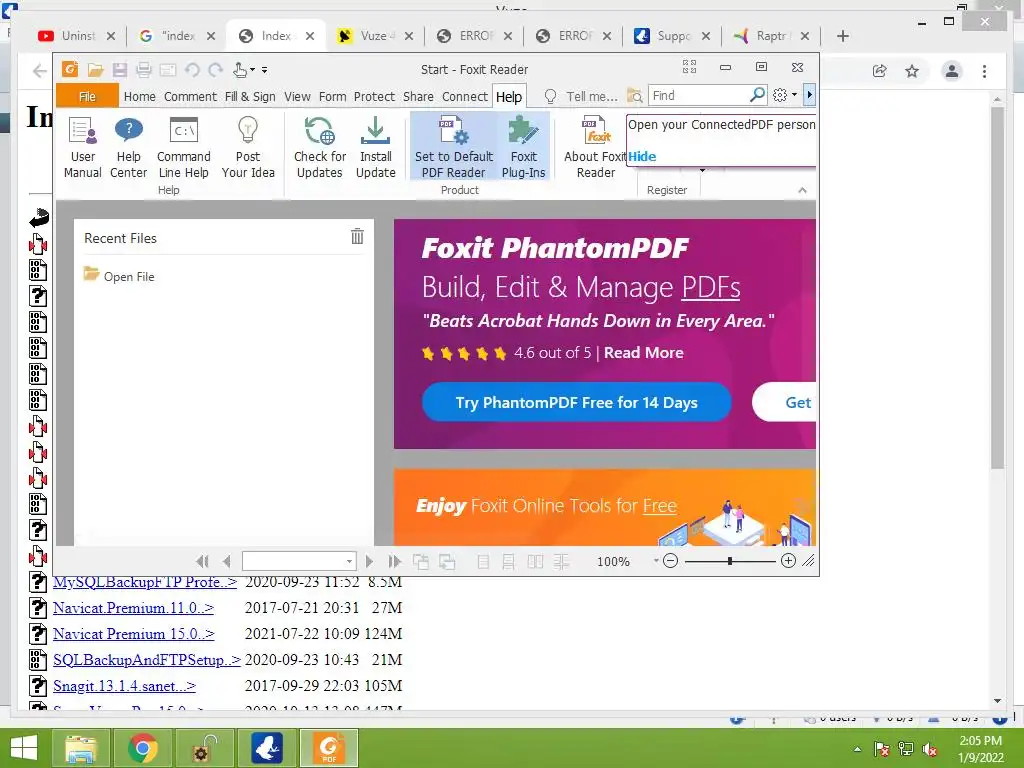Set Foxit as Default PDF Reader
This screenshot has width=1024, height=768.
(454, 147)
